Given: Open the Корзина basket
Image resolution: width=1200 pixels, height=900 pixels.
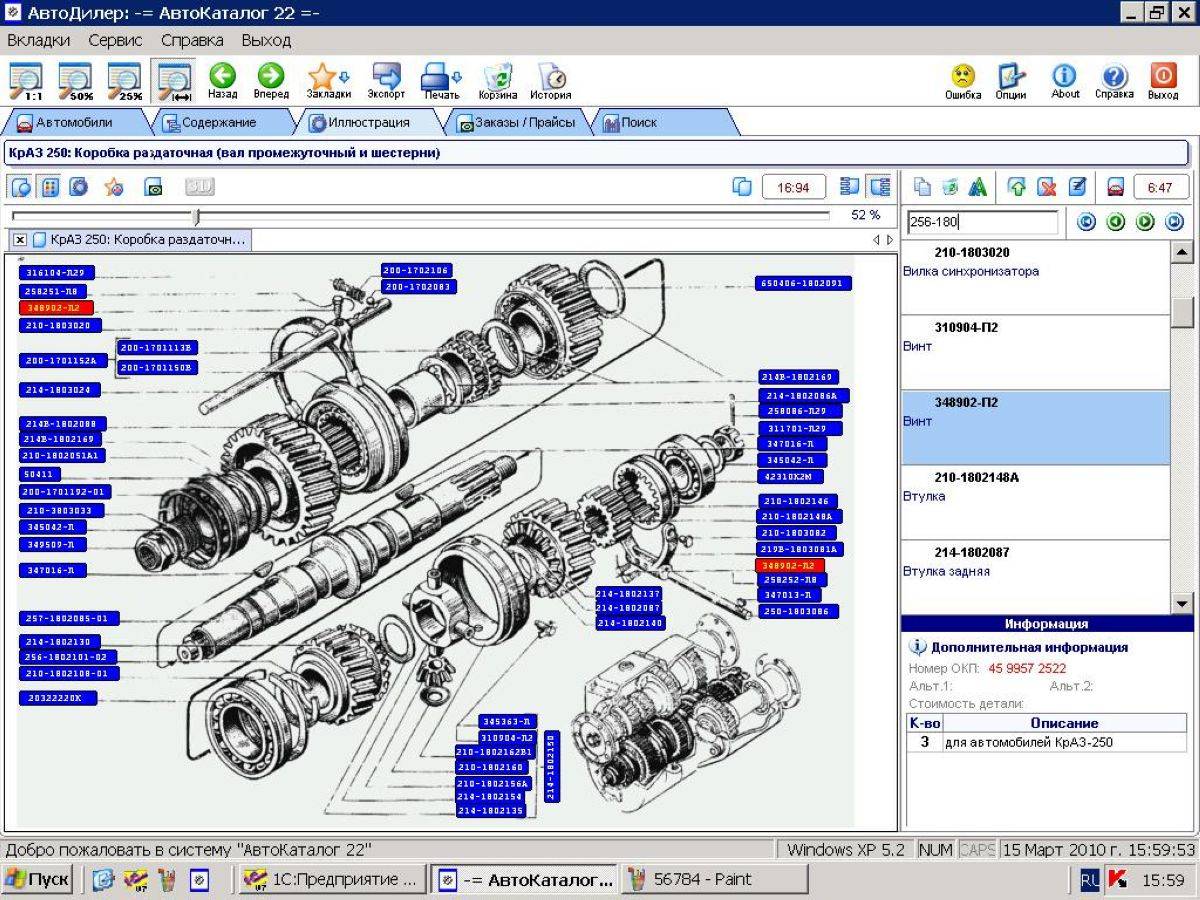Looking at the screenshot, I should point(498,81).
